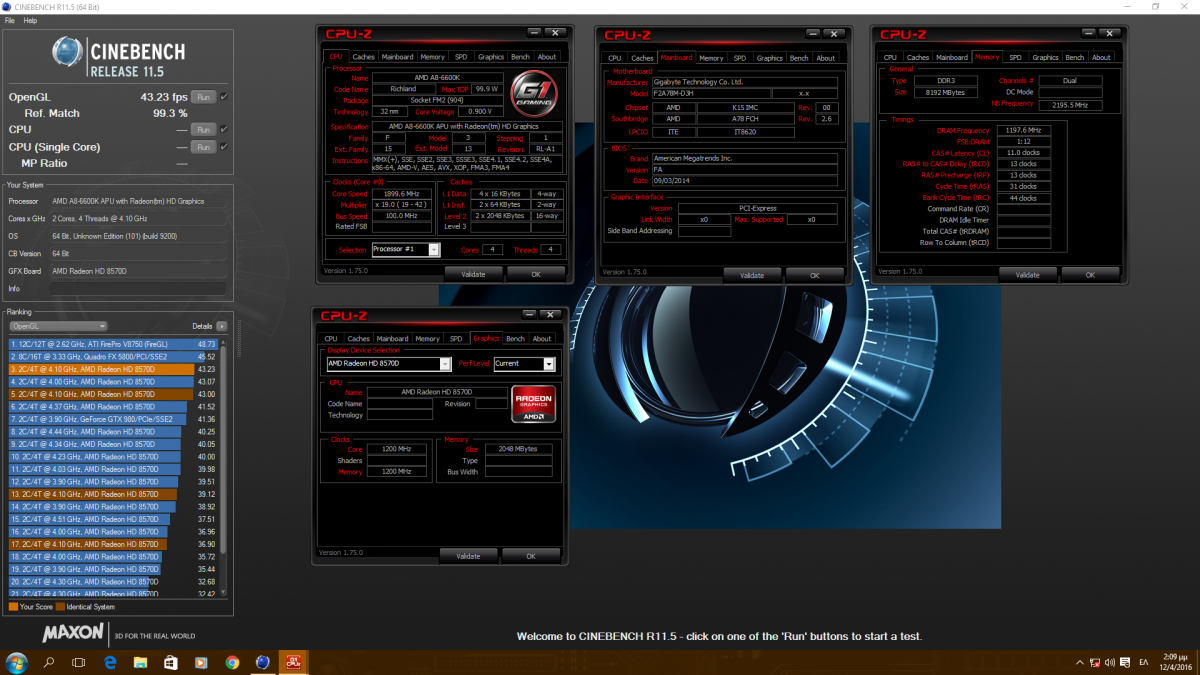Show hidden system tray icons
This screenshot has width=1200, height=675.
(x=1082, y=662)
